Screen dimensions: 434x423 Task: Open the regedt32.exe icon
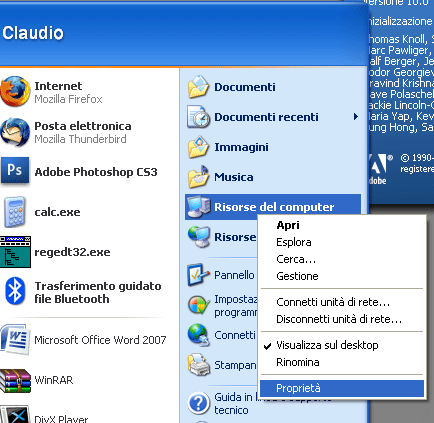[15, 252]
